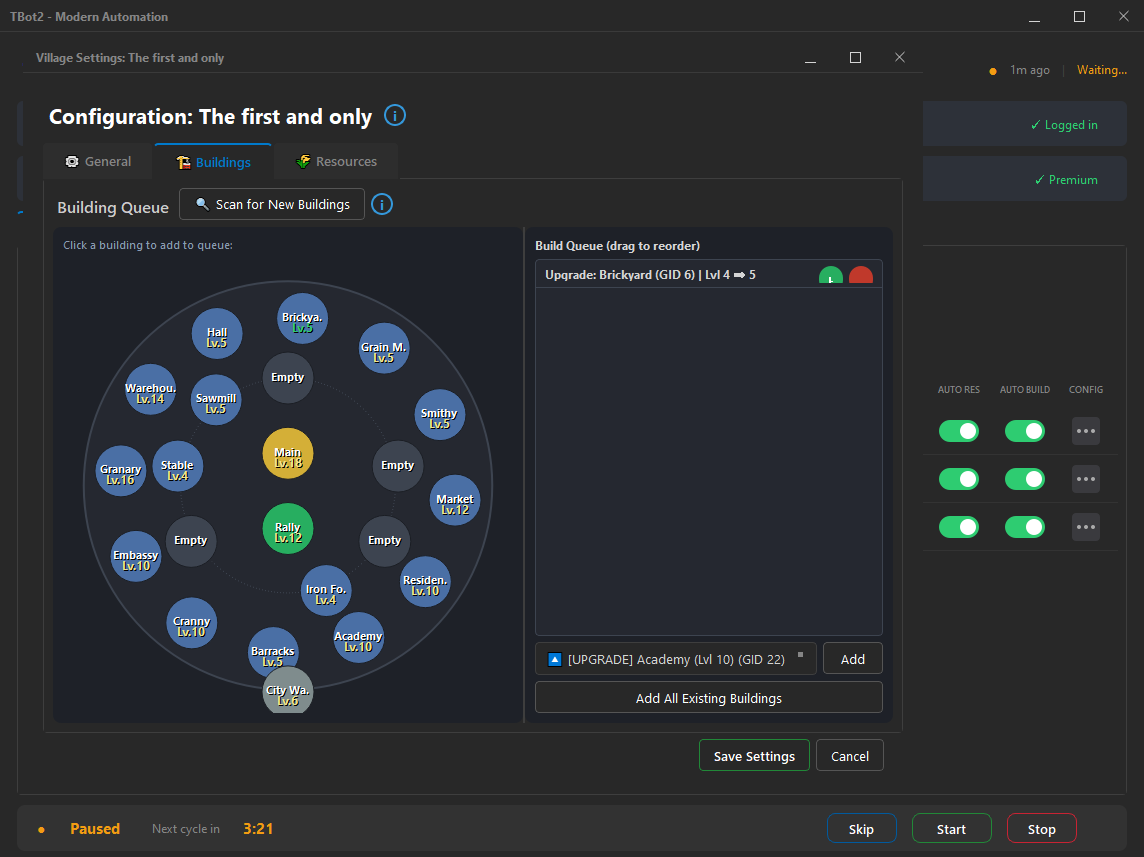Click info icon beside Scan for New Buildings
Viewport: 1144px width, 857px height.
coord(382,205)
